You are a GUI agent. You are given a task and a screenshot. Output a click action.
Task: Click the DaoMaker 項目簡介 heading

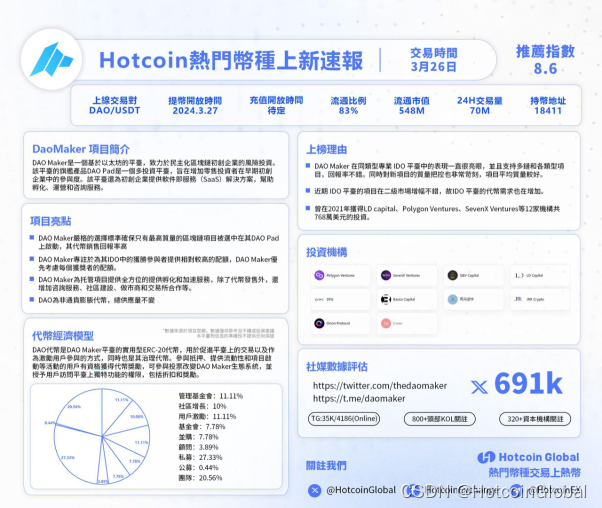(x=81, y=149)
